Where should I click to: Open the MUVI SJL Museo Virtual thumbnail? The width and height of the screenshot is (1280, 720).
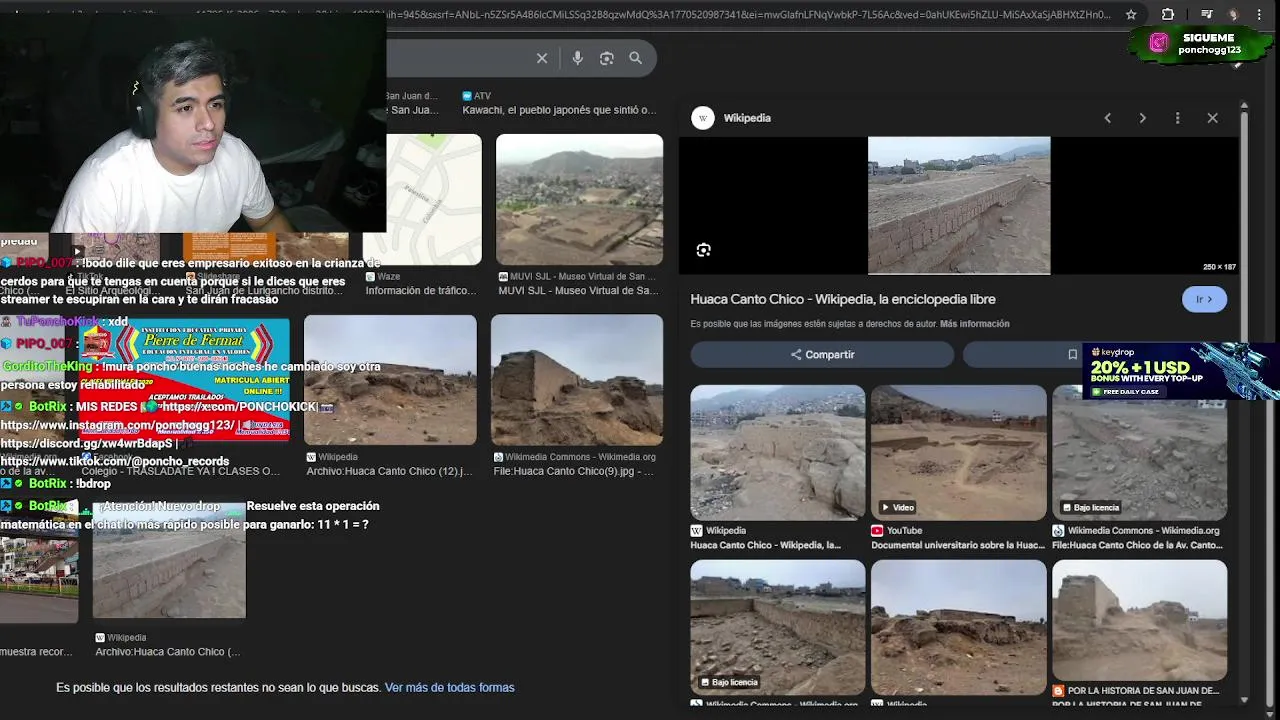579,200
